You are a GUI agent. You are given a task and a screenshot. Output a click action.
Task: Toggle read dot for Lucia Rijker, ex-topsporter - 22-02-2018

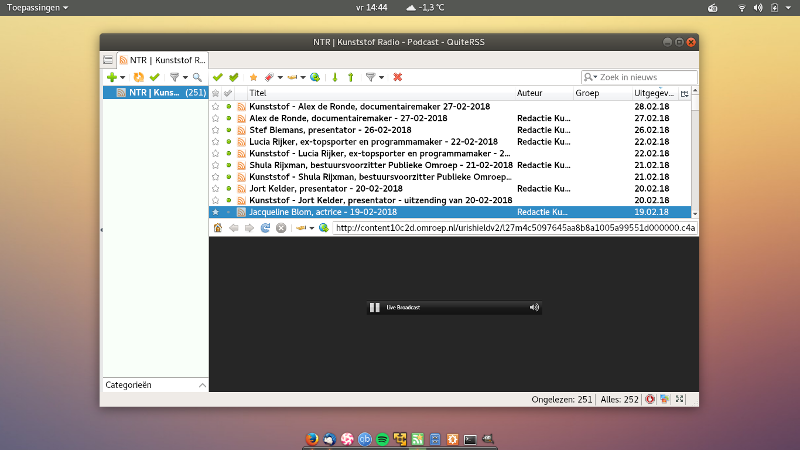[x=229, y=142]
